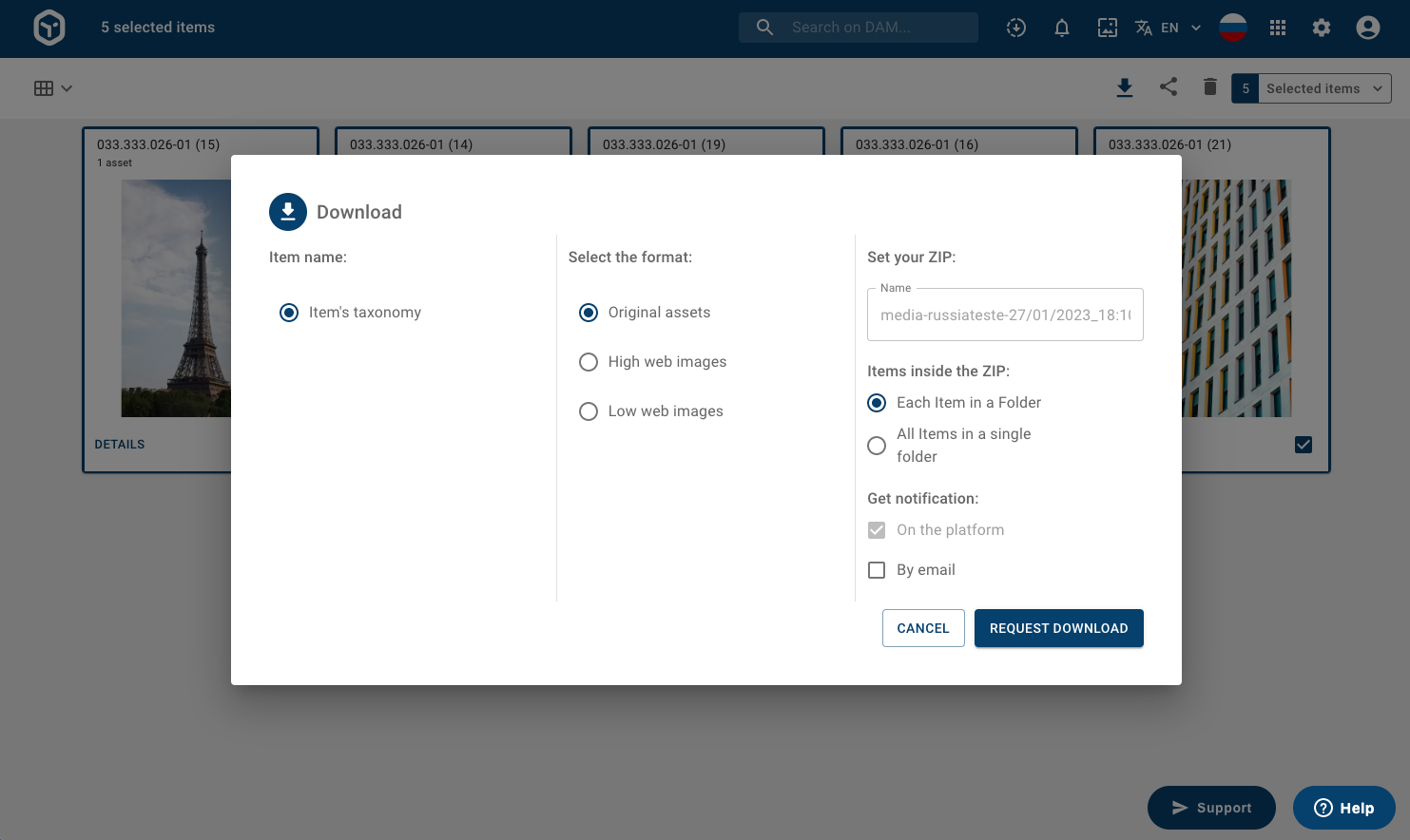Click card title 033.333.026-01 (21)
This screenshot has width=1410, height=840.
point(1169,144)
